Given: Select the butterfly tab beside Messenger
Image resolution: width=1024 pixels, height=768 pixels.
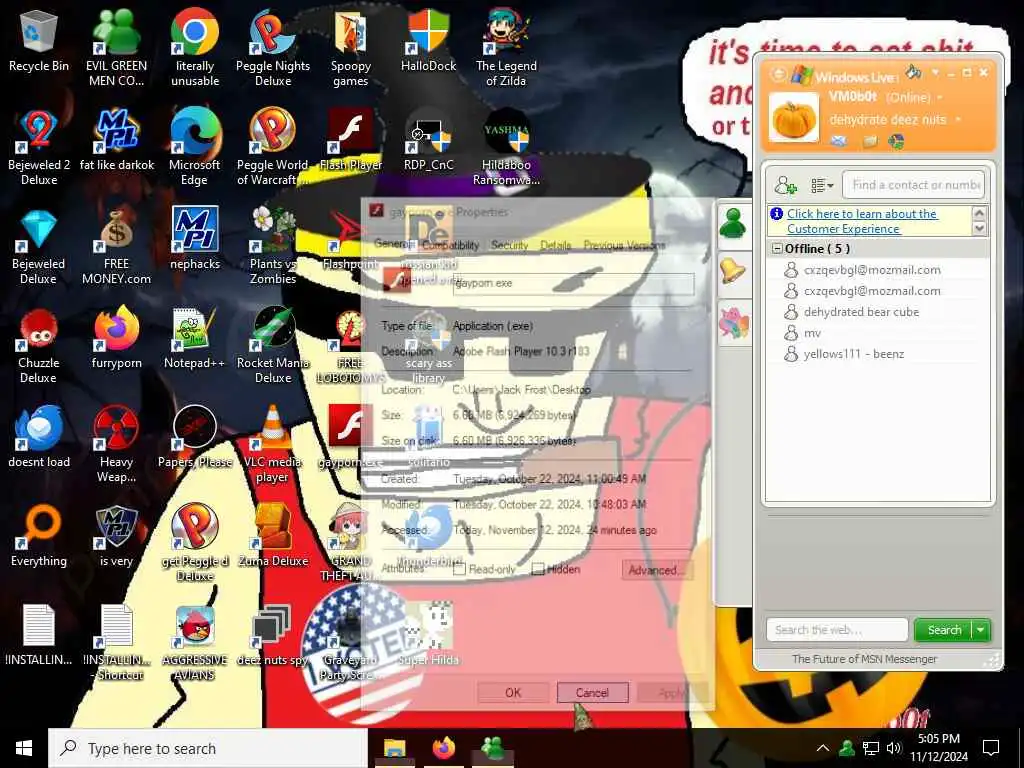Looking at the screenshot, I should coord(733,323).
